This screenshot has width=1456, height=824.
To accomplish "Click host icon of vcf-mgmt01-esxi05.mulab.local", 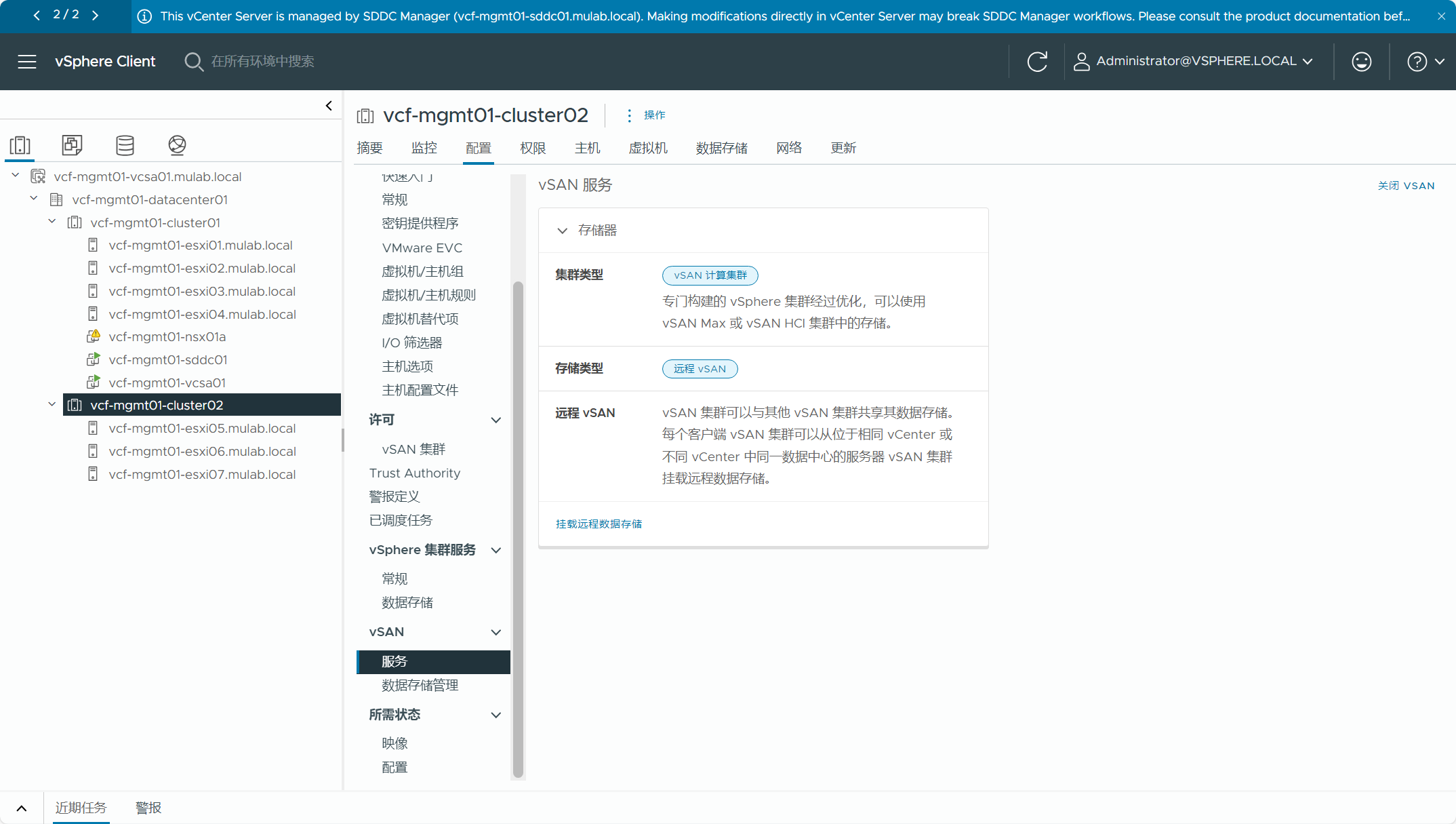I will [x=94, y=429].
